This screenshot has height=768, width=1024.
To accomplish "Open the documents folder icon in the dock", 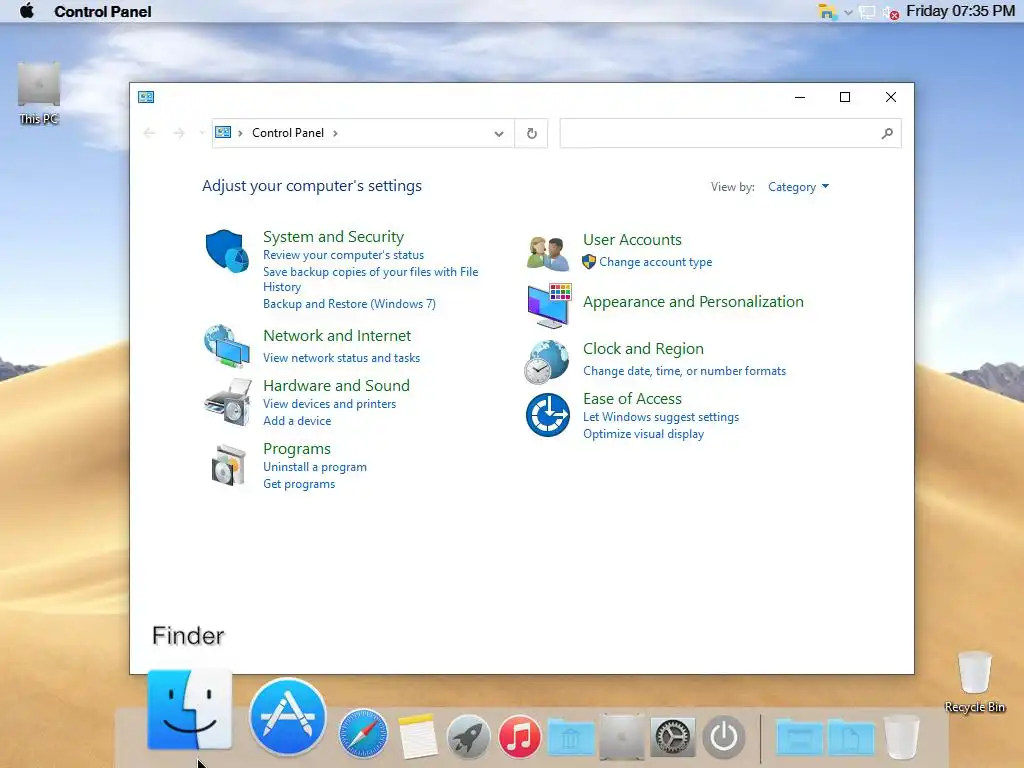I will (x=850, y=737).
